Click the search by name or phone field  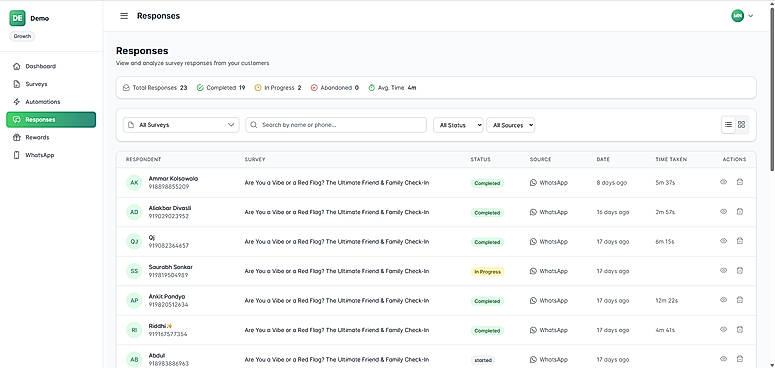click(336, 125)
